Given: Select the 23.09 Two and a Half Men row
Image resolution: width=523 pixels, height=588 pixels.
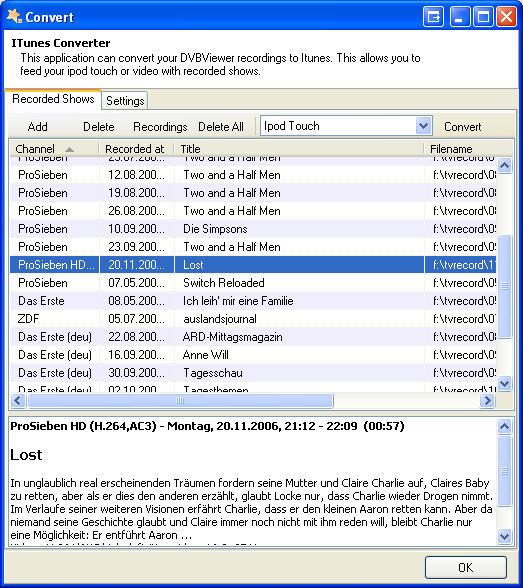Looking at the screenshot, I should pyautogui.click(x=253, y=247).
